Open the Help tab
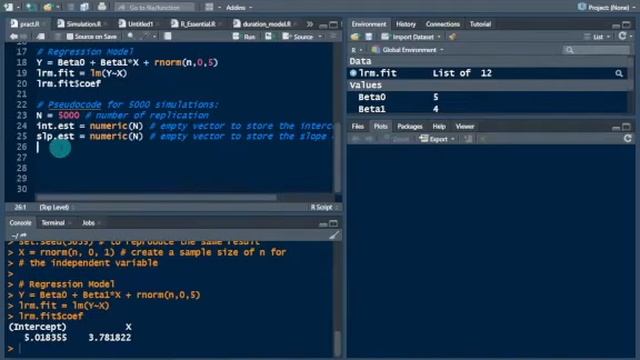The height and width of the screenshot is (360, 640). click(x=439, y=127)
